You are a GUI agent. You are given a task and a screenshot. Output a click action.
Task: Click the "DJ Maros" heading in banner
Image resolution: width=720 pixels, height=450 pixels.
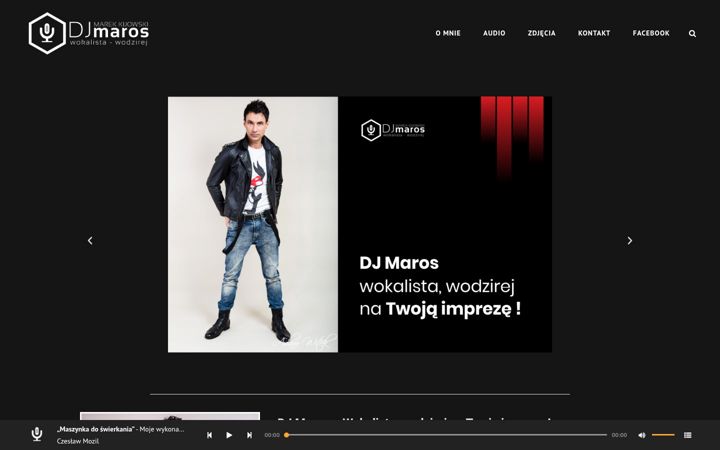[399, 263]
